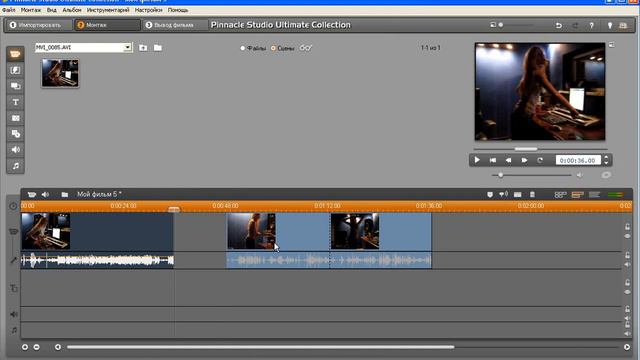
Task: Toggle loop playback in the player
Action: click(x=540, y=160)
